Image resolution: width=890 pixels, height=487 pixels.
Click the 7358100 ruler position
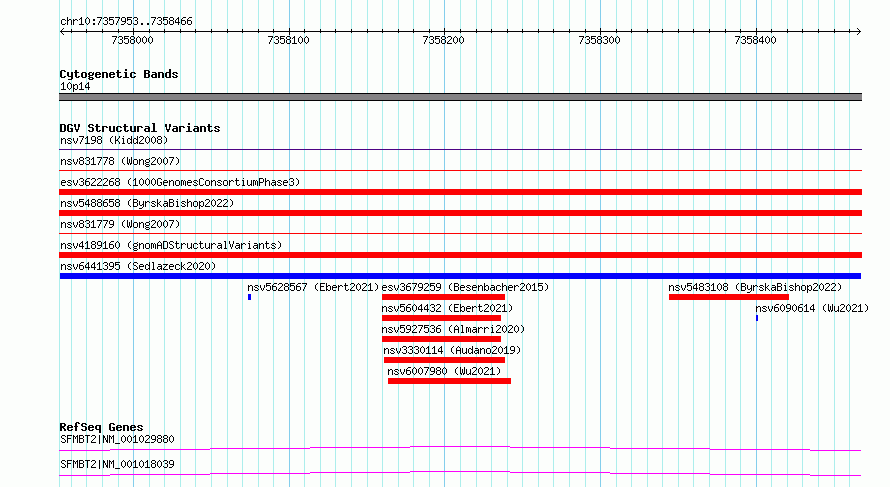288,40
